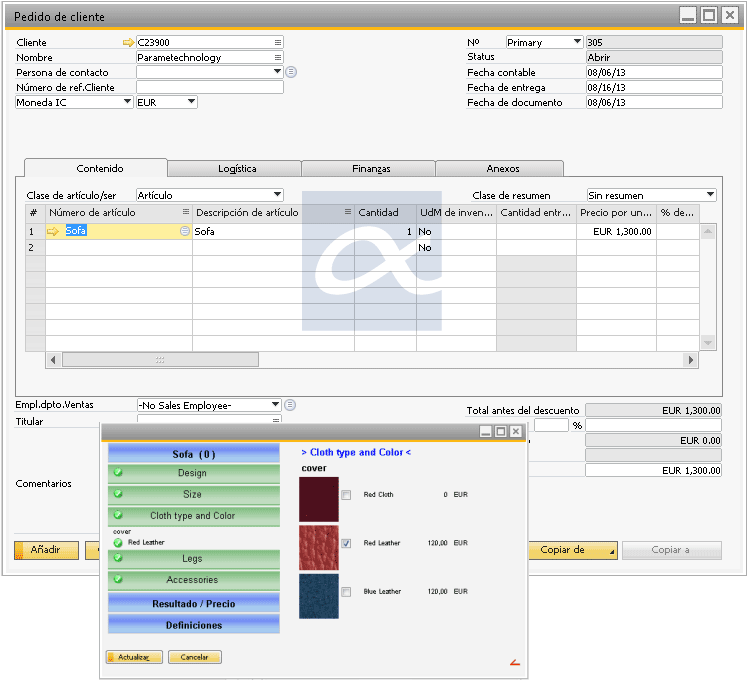Viewport: 748px width, 680px height.
Task: Click the Sofa (0) header bar
Action: point(194,454)
